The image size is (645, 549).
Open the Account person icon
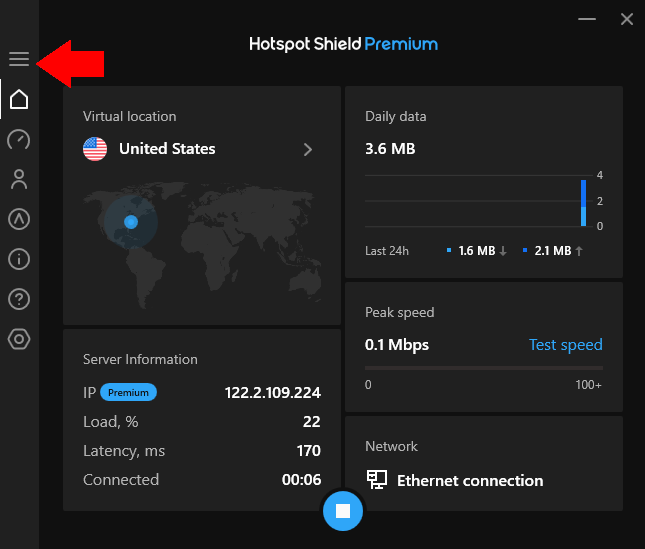pyautogui.click(x=19, y=179)
